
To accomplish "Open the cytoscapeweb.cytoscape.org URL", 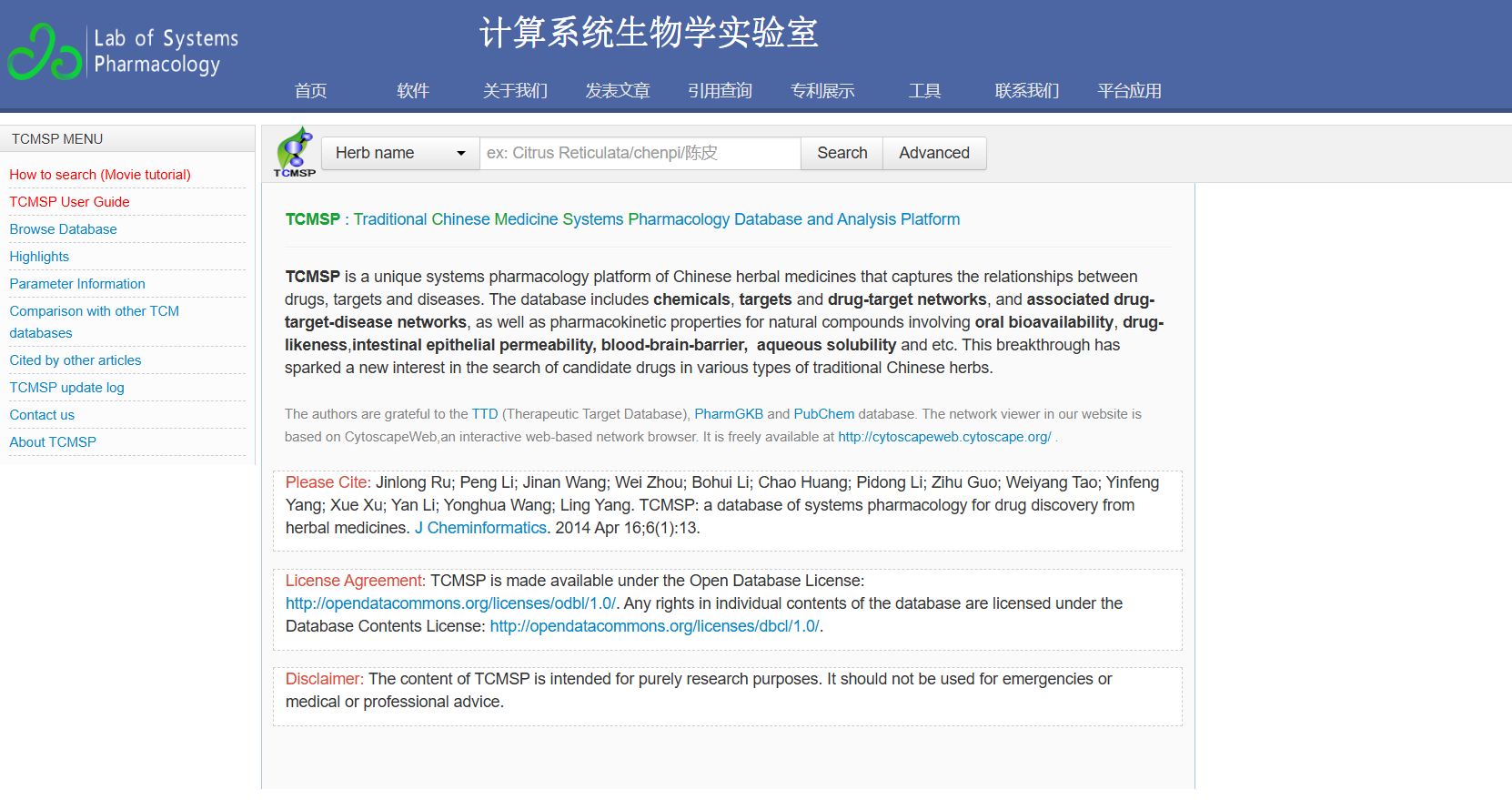I will coord(944,437).
